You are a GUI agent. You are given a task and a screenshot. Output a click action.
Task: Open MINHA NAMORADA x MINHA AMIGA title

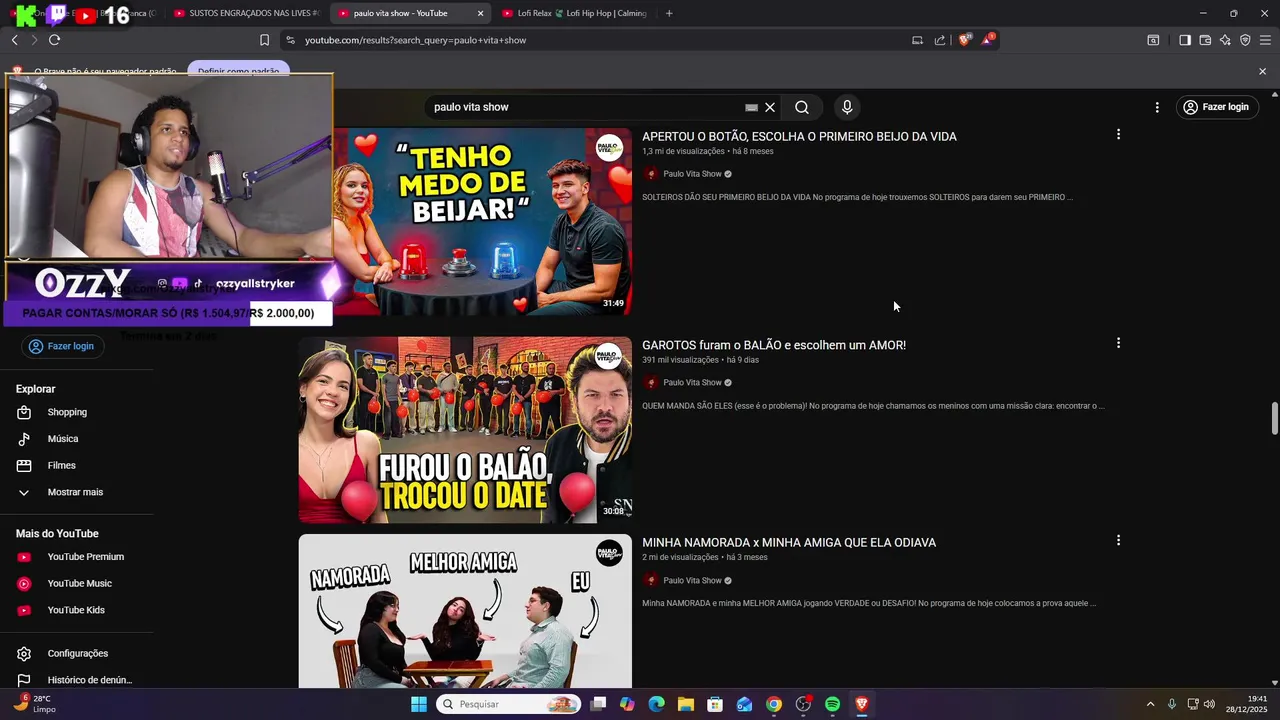(789, 542)
